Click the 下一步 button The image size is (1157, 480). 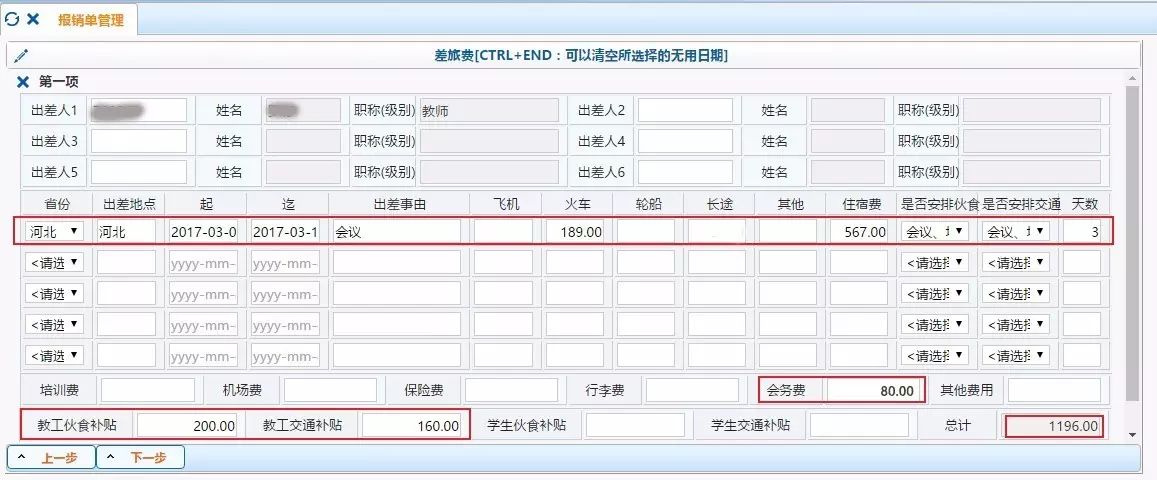point(140,457)
